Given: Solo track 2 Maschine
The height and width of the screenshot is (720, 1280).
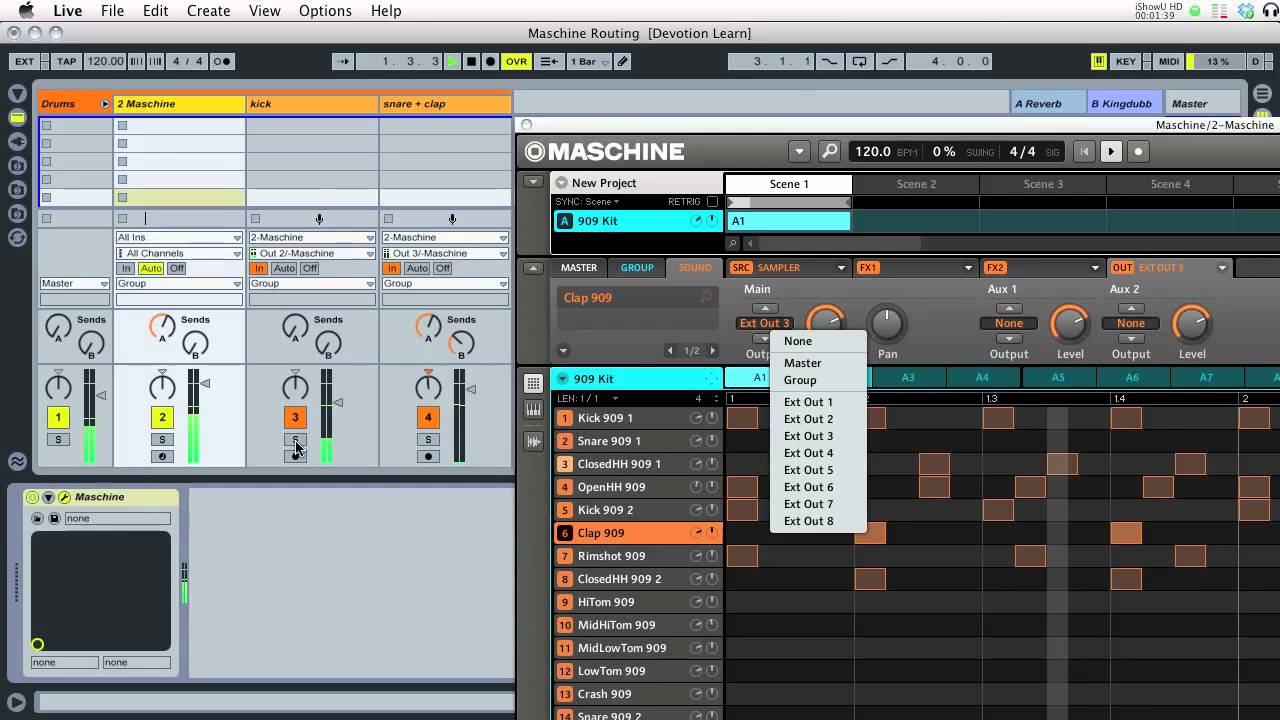Looking at the screenshot, I should 162,440.
